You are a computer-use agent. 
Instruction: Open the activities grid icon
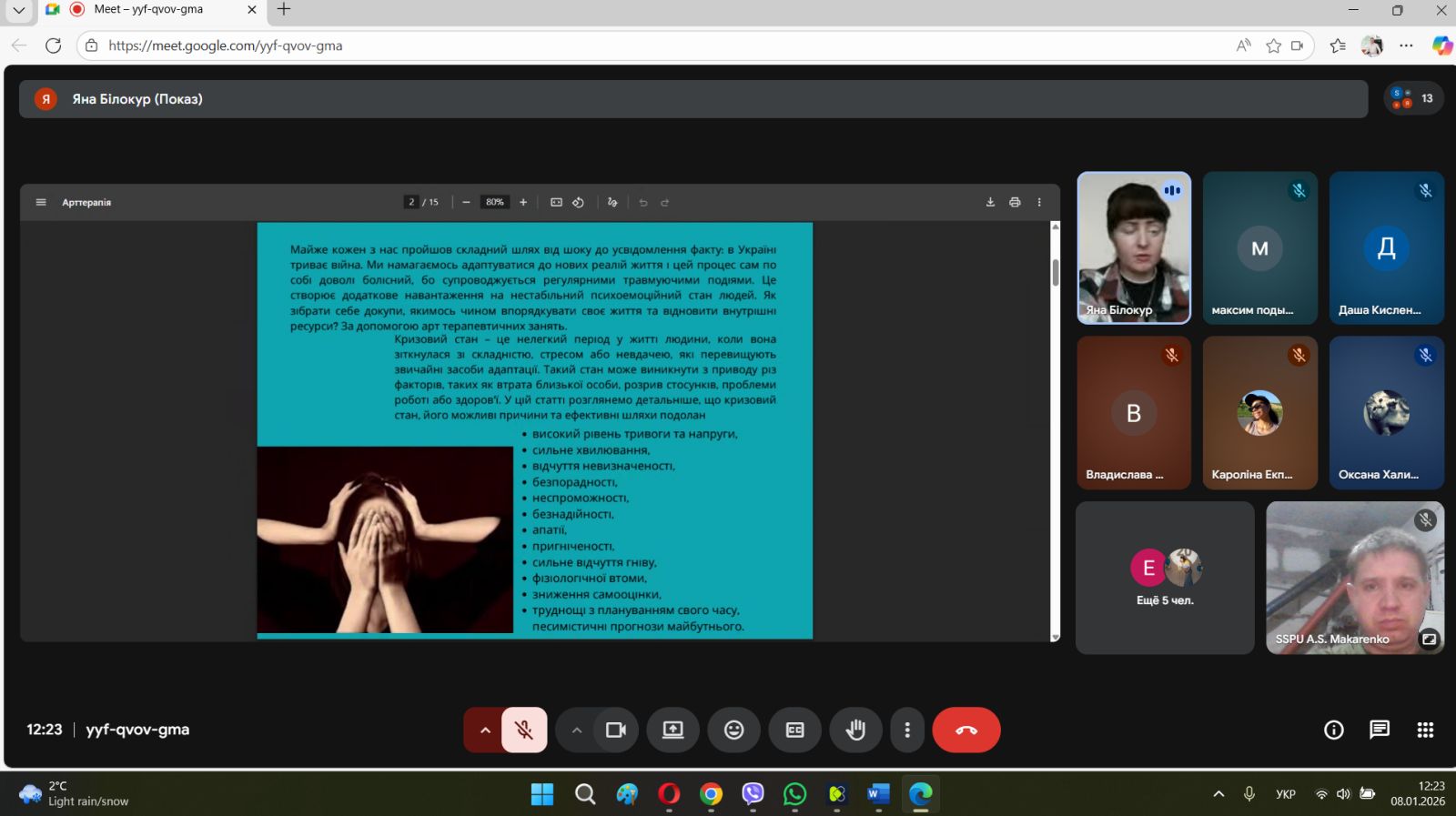[x=1425, y=730]
